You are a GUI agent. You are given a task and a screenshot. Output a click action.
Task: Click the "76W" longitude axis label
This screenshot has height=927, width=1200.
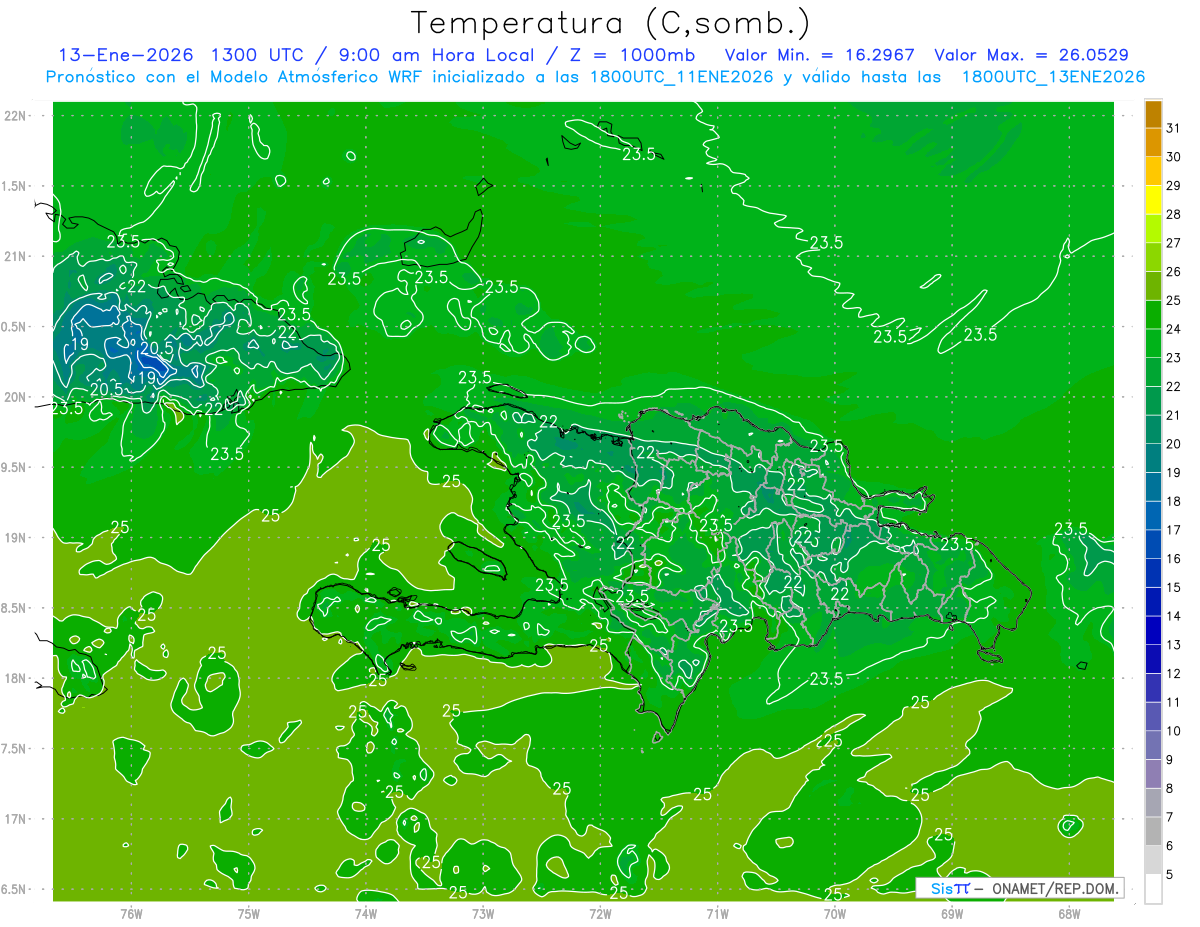131,913
